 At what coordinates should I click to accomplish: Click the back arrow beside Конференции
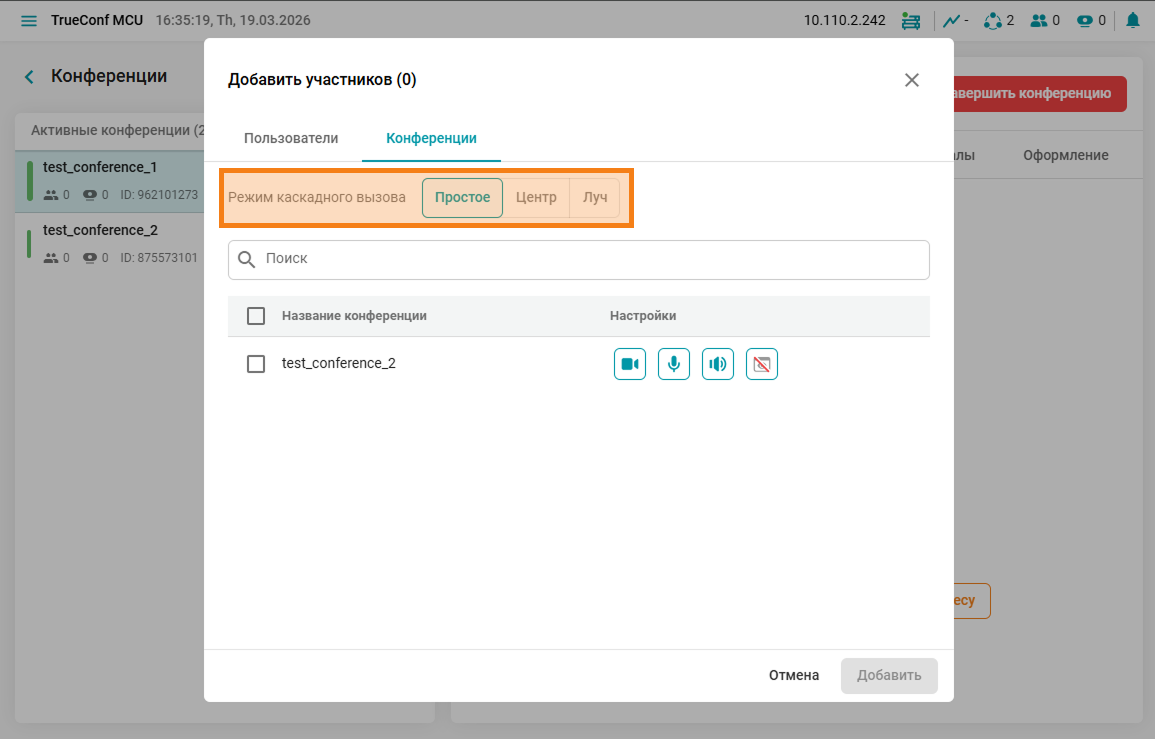point(30,77)
